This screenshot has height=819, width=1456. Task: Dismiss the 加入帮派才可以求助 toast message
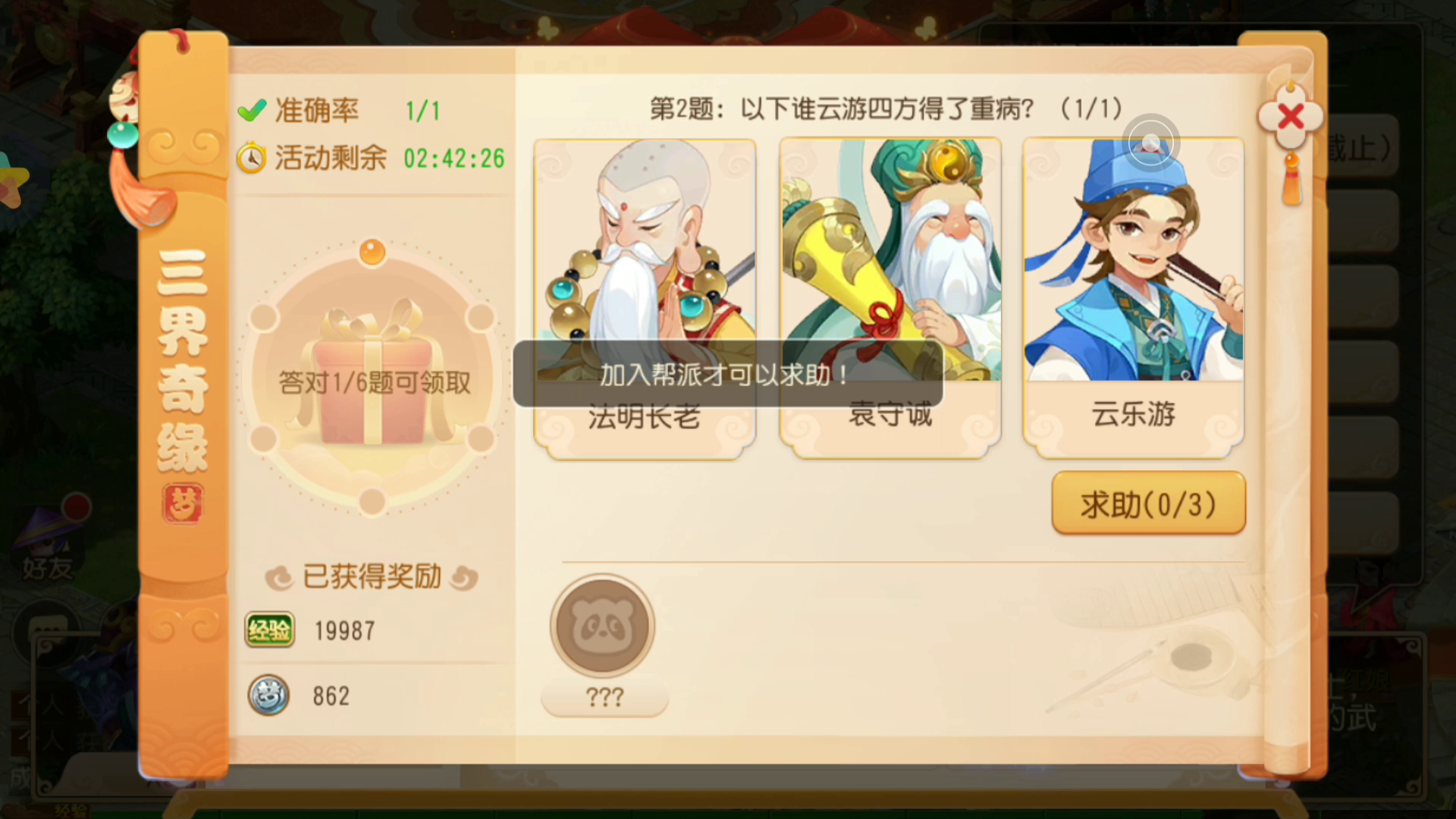point(728,374)
